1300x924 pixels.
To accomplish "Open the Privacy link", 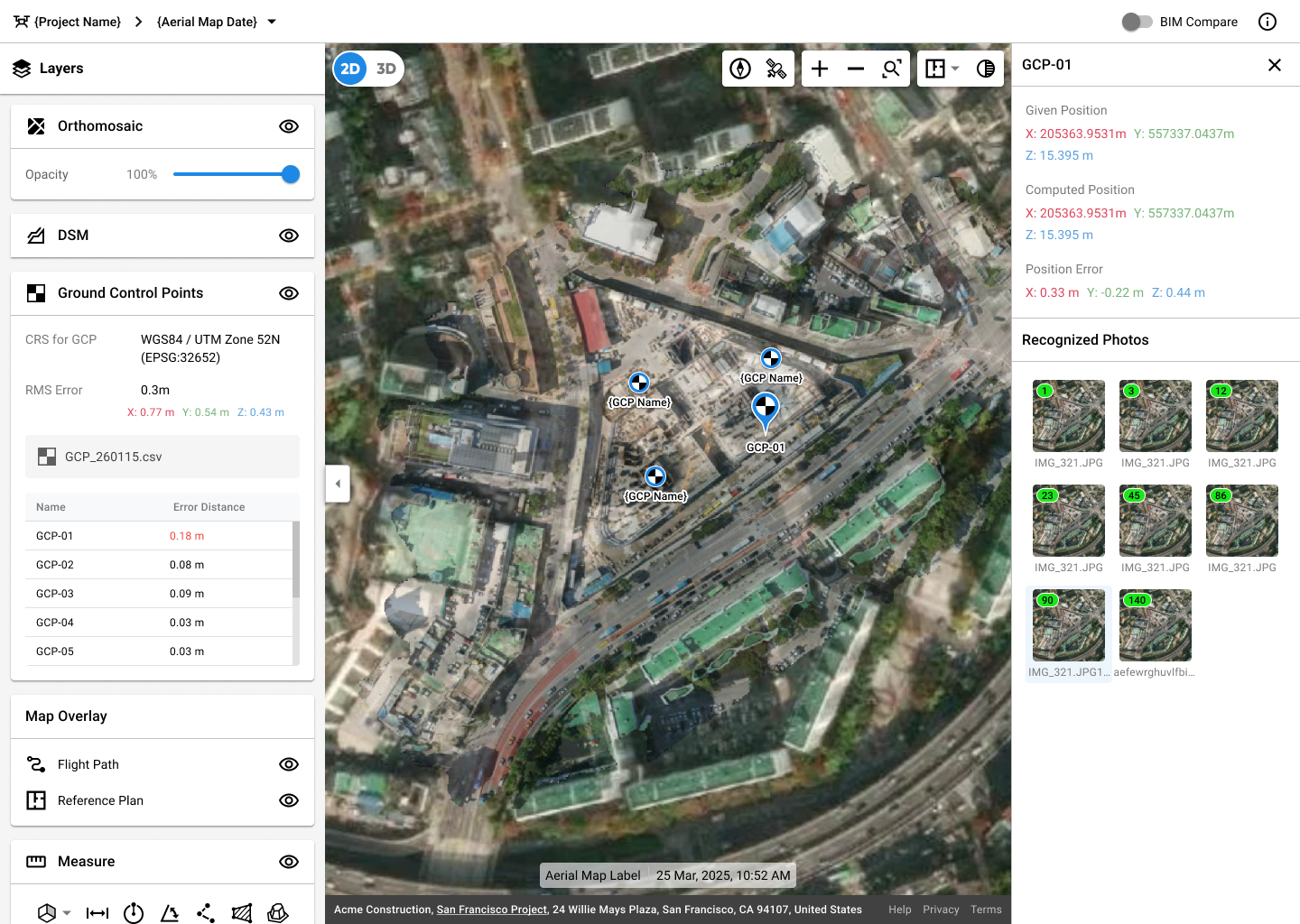I will (x=941, y=910).
